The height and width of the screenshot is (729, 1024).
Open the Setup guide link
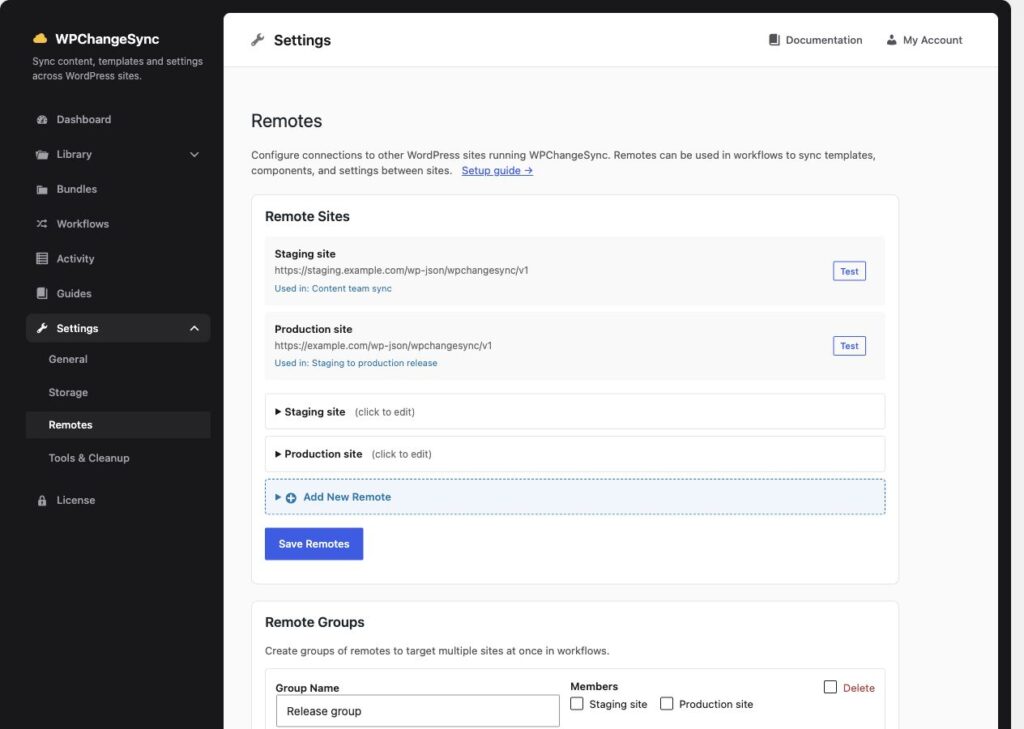(497, 170)
